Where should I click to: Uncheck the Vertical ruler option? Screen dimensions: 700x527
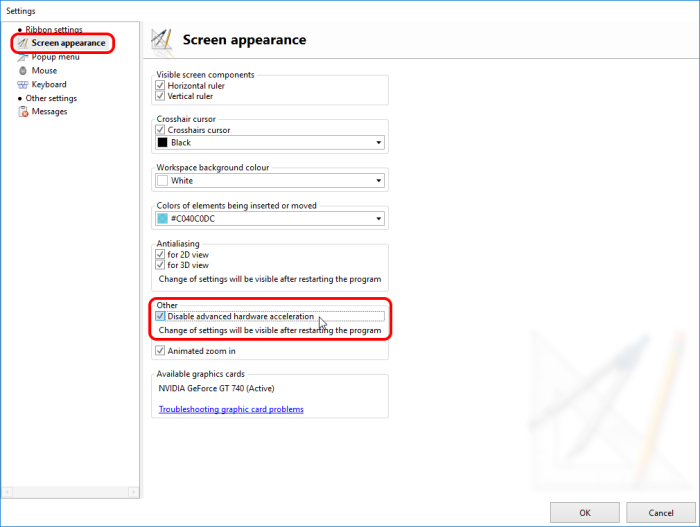click(160, 97)
